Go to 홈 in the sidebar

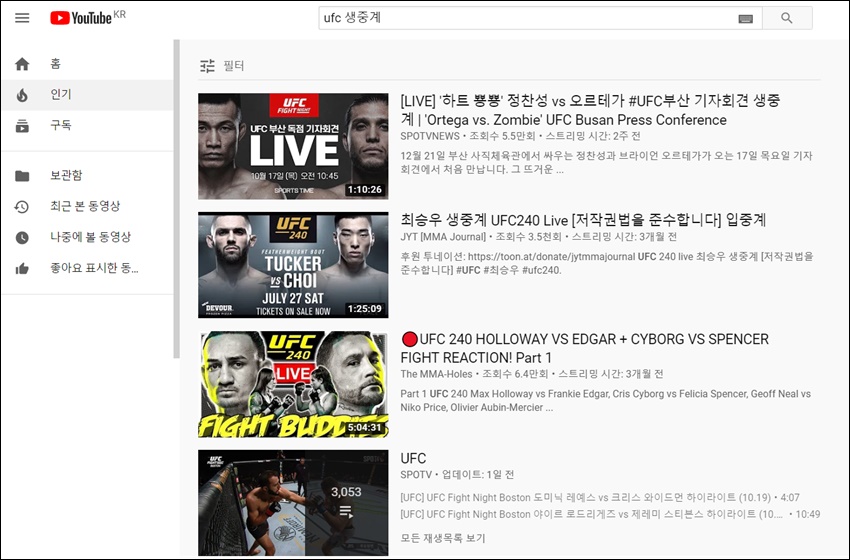(x=87, y=64)
